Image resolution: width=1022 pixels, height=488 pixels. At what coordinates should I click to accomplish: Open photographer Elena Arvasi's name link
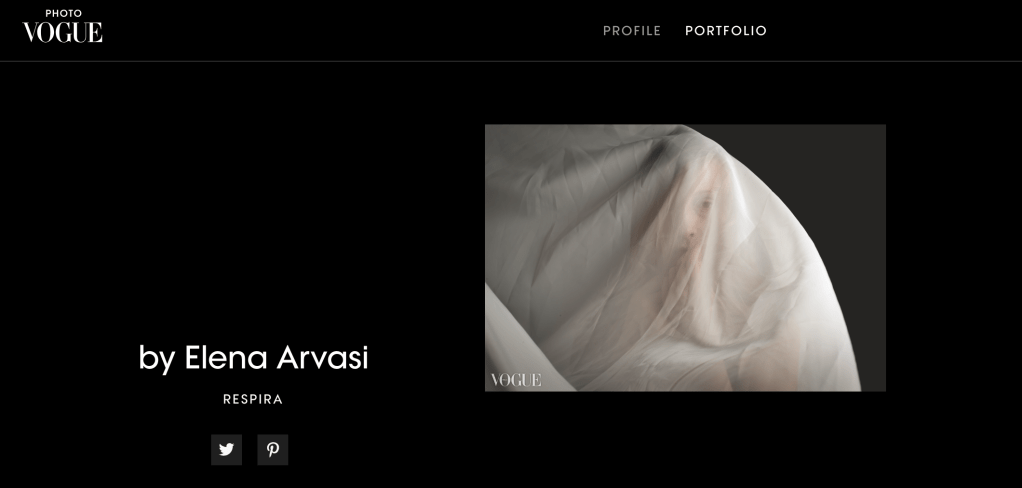276,358
